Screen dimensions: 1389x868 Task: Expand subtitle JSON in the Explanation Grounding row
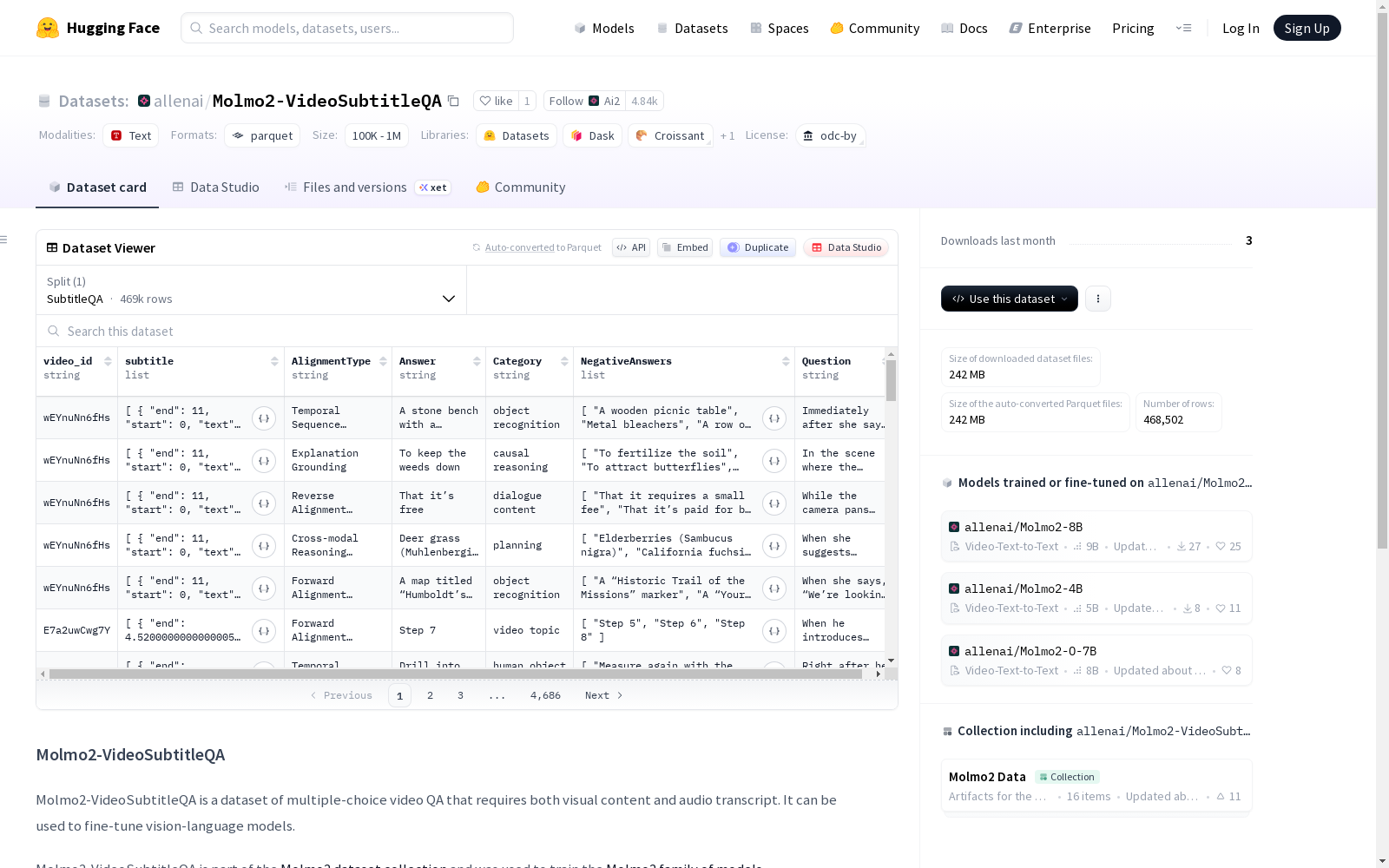coord(264,461)
